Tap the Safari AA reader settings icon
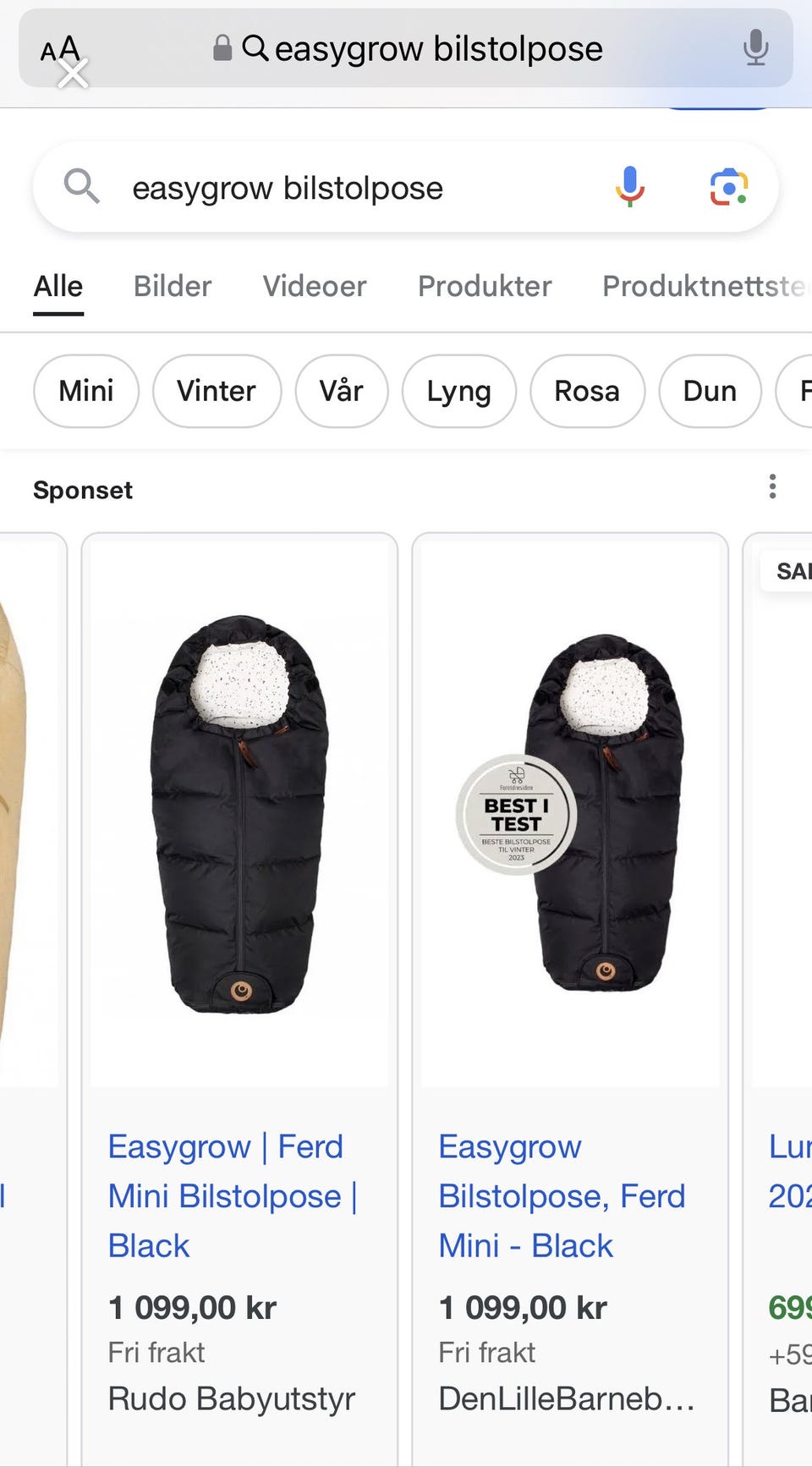812x1467 pixels. point(61,51)
